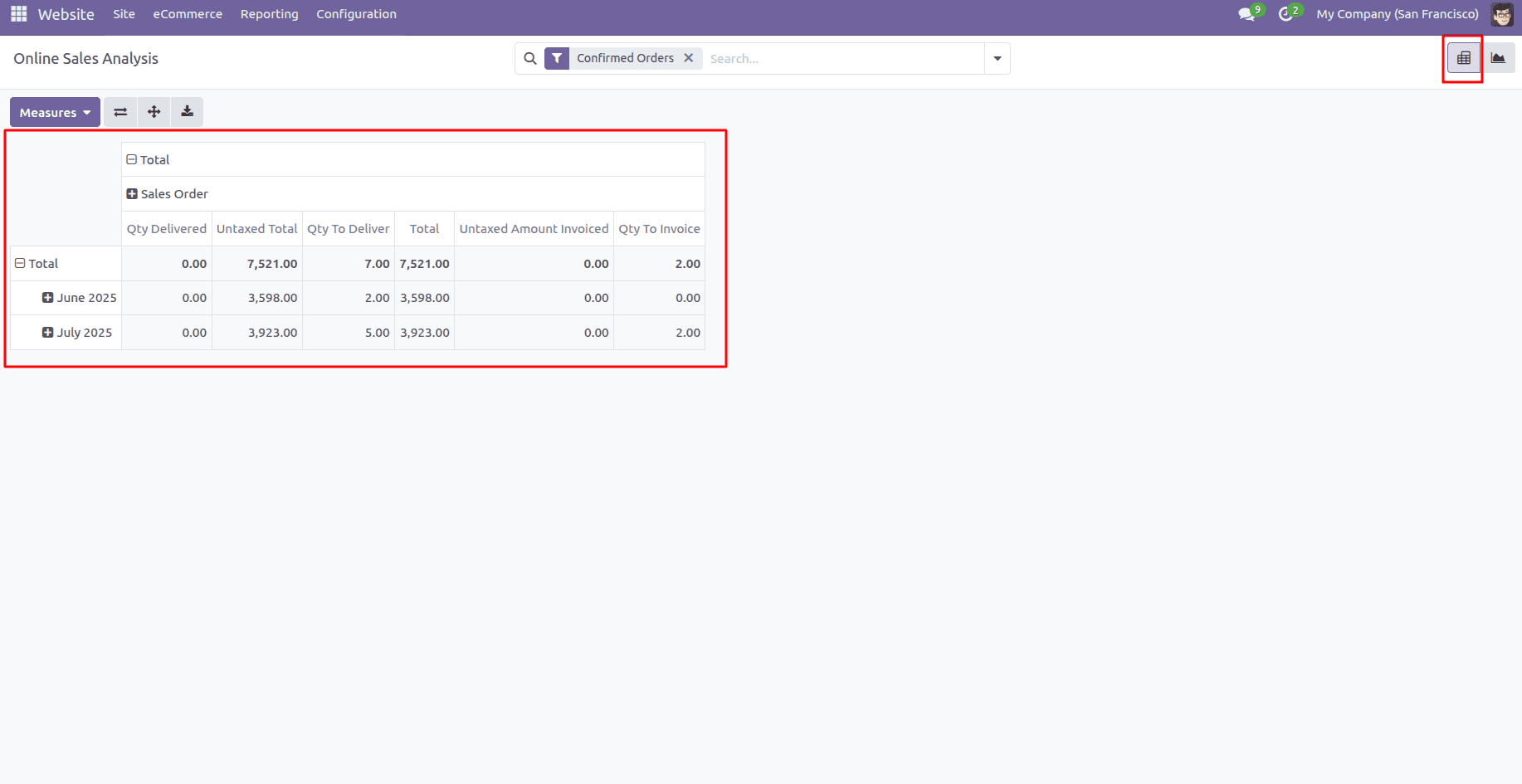The height and width of the screenshot is (784, 1522).
Task: Toggle the search options dropdown arrow
Action: click(997, 59)
